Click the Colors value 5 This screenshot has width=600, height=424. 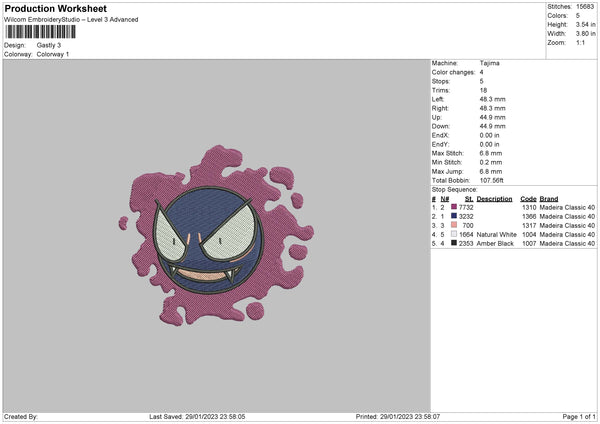(578, 16)
